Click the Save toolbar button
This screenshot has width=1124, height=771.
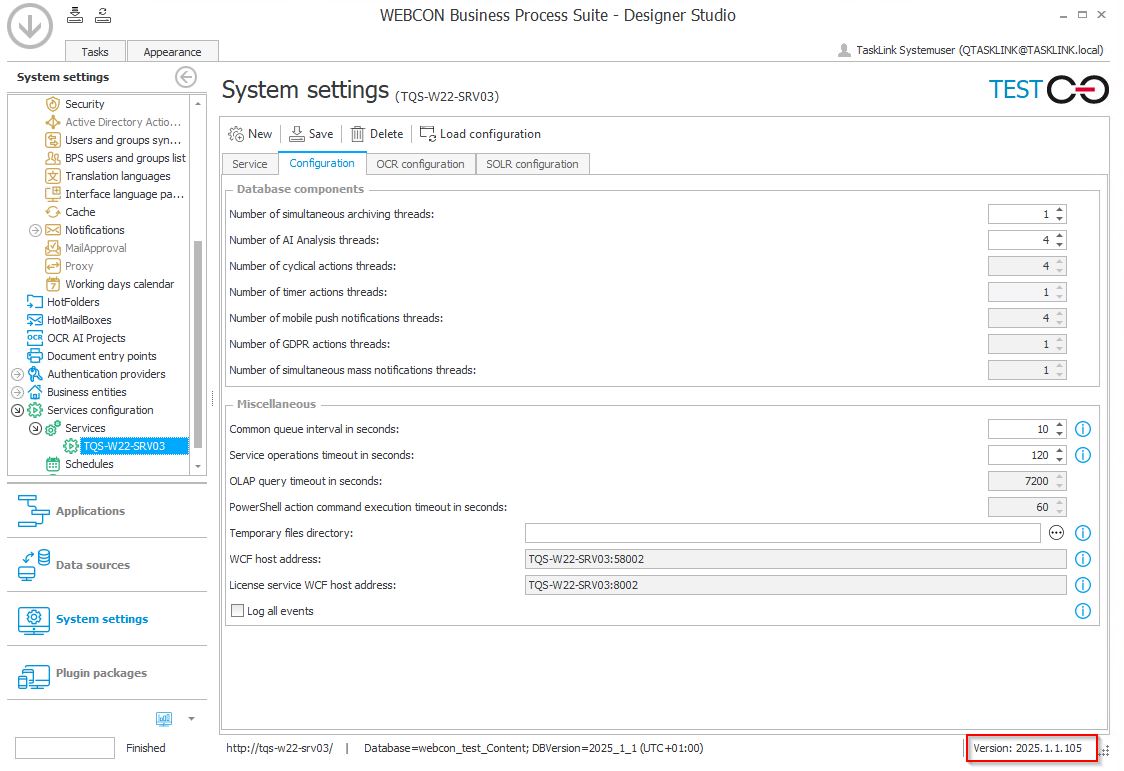[x=311, y=134]
